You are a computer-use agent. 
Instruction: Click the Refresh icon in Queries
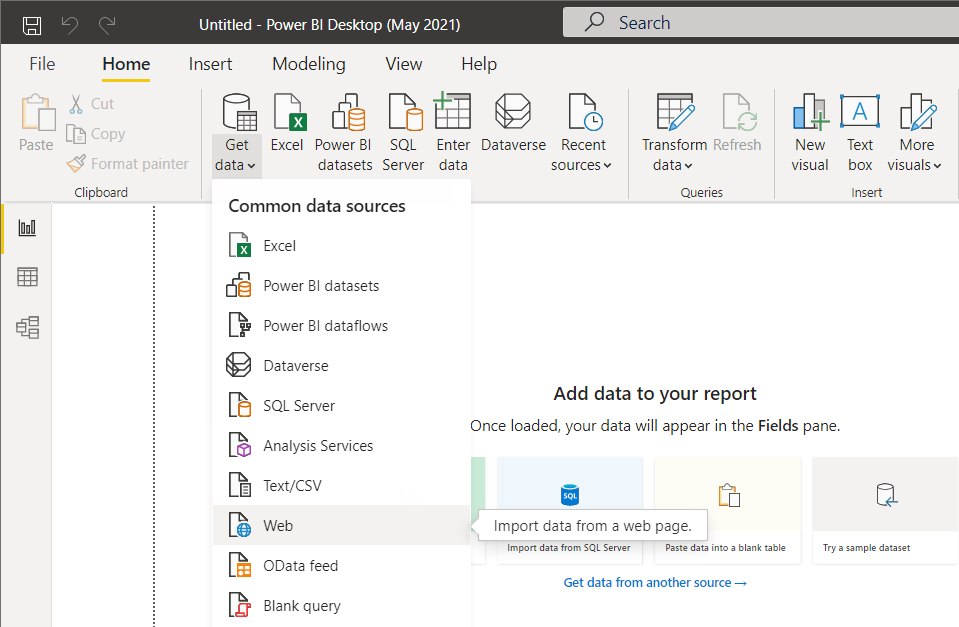(739, 112)
